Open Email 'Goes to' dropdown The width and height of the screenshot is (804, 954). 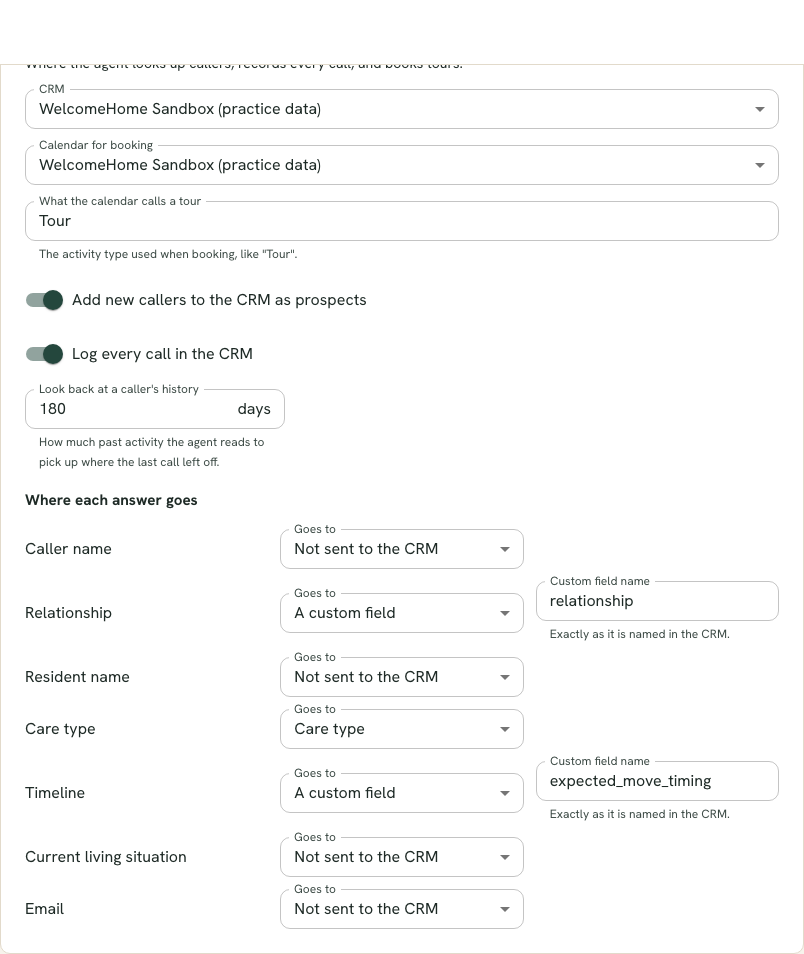[x=402, y=909]
